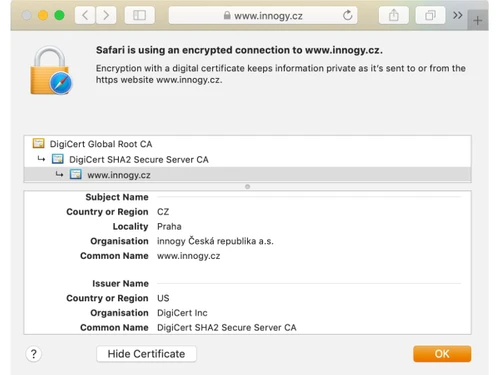Click the Issuer Name section heading
The width and height of the screenshot is (500, 375).
point(120,283)
